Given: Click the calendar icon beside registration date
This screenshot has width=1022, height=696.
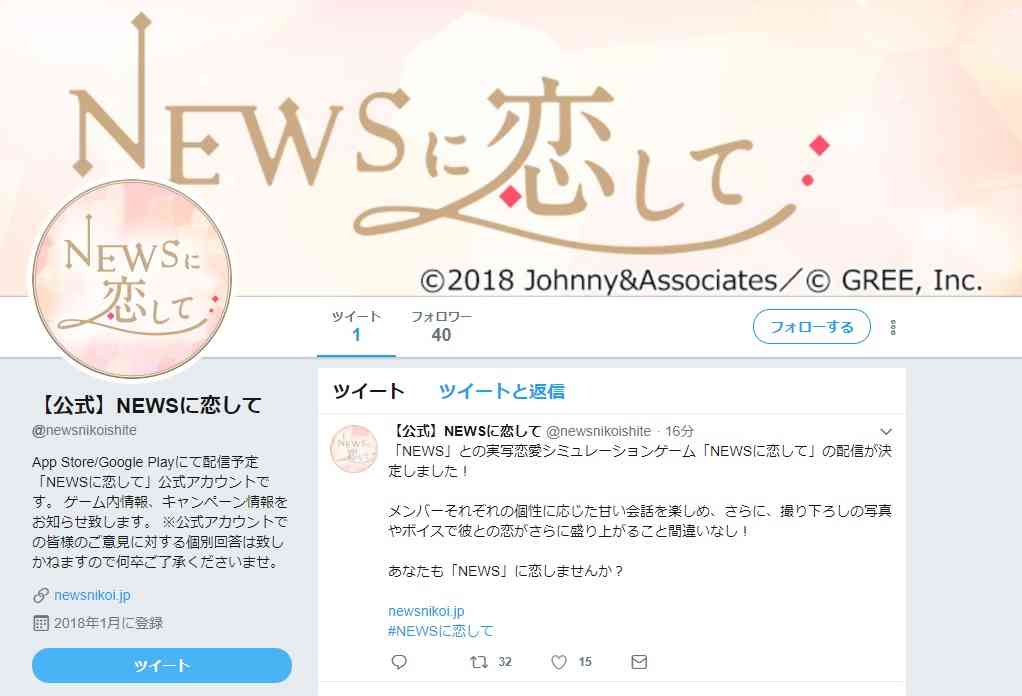Looking at the screenshot, I should click(x=40, y=623).
